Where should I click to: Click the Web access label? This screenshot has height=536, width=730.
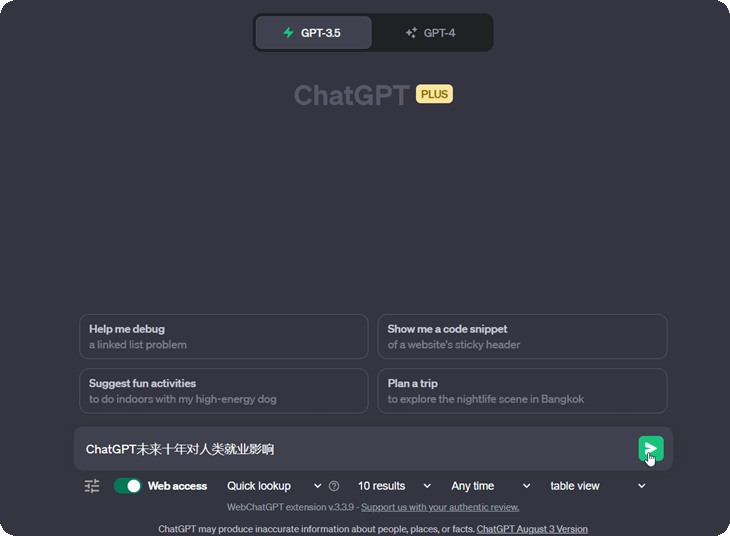click(177, 486)
